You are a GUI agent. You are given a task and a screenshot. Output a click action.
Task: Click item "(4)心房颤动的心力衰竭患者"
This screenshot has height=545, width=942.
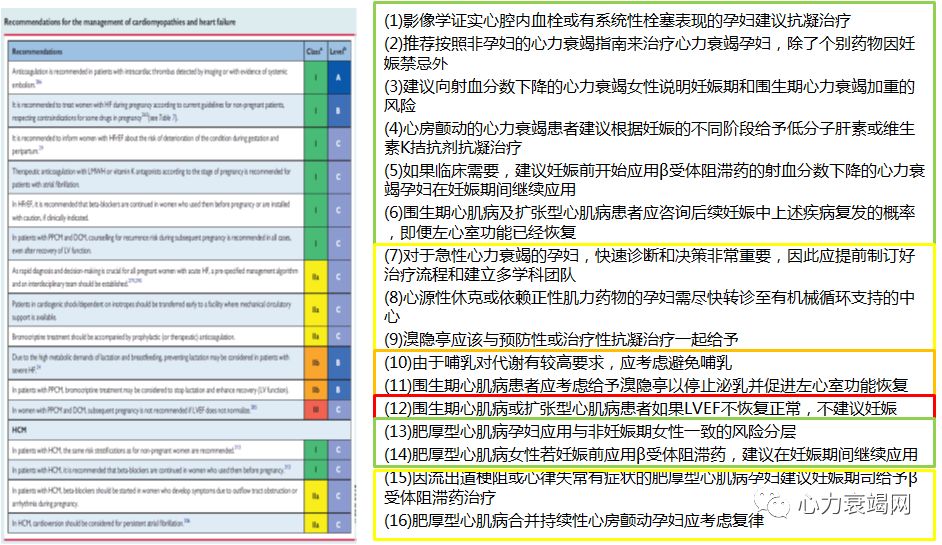point(650,138)
